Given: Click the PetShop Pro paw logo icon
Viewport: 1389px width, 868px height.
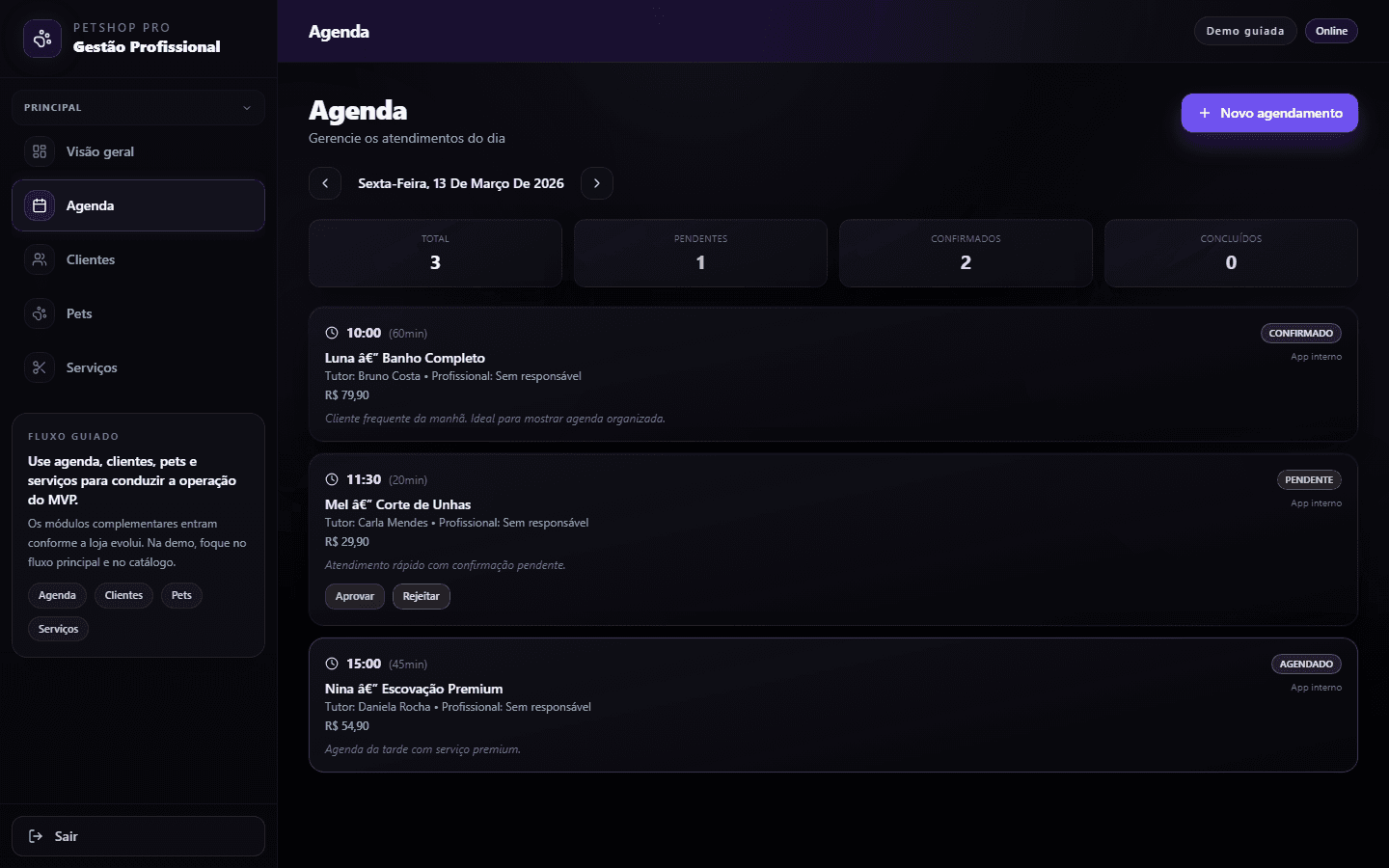Looking at the screenshot, I should pyautogui.click(x=41, y=39).
